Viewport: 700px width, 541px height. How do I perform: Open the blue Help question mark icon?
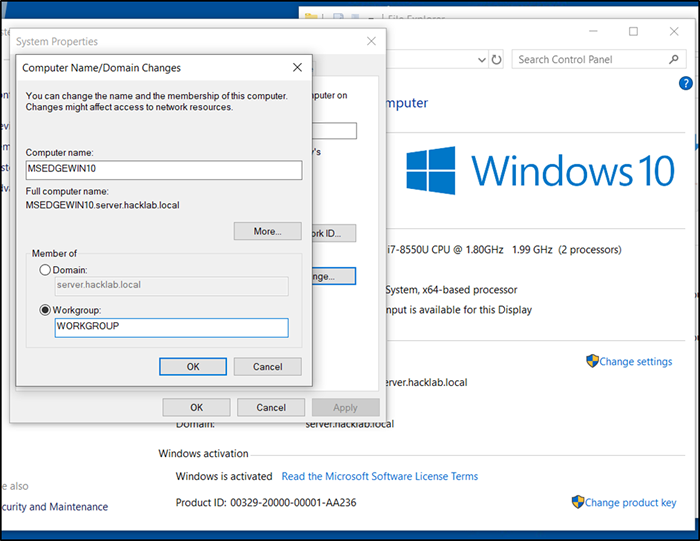pos(685,83)
